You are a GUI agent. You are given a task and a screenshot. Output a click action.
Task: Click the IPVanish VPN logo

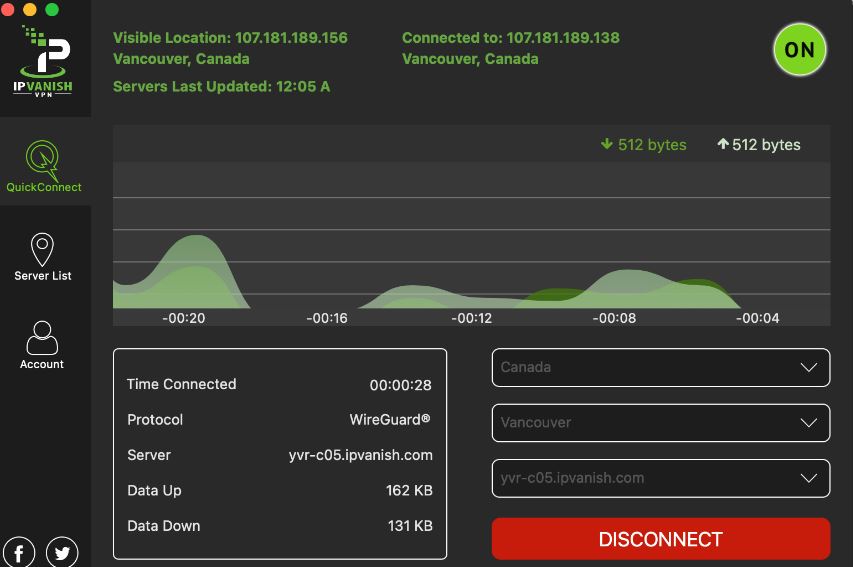click(43, 61)
